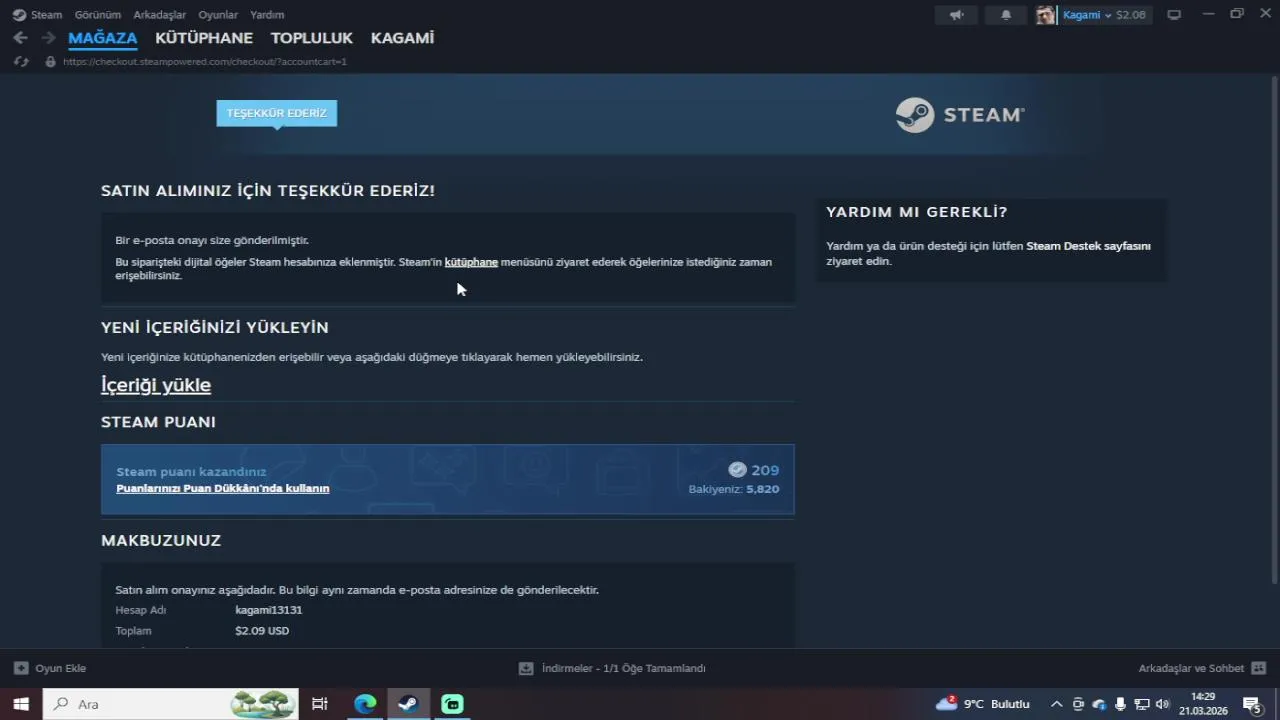Open Task View on the taskbar
Viewport: 1280px width, 720px height.
pyautogui.click(x=320, y=704)
